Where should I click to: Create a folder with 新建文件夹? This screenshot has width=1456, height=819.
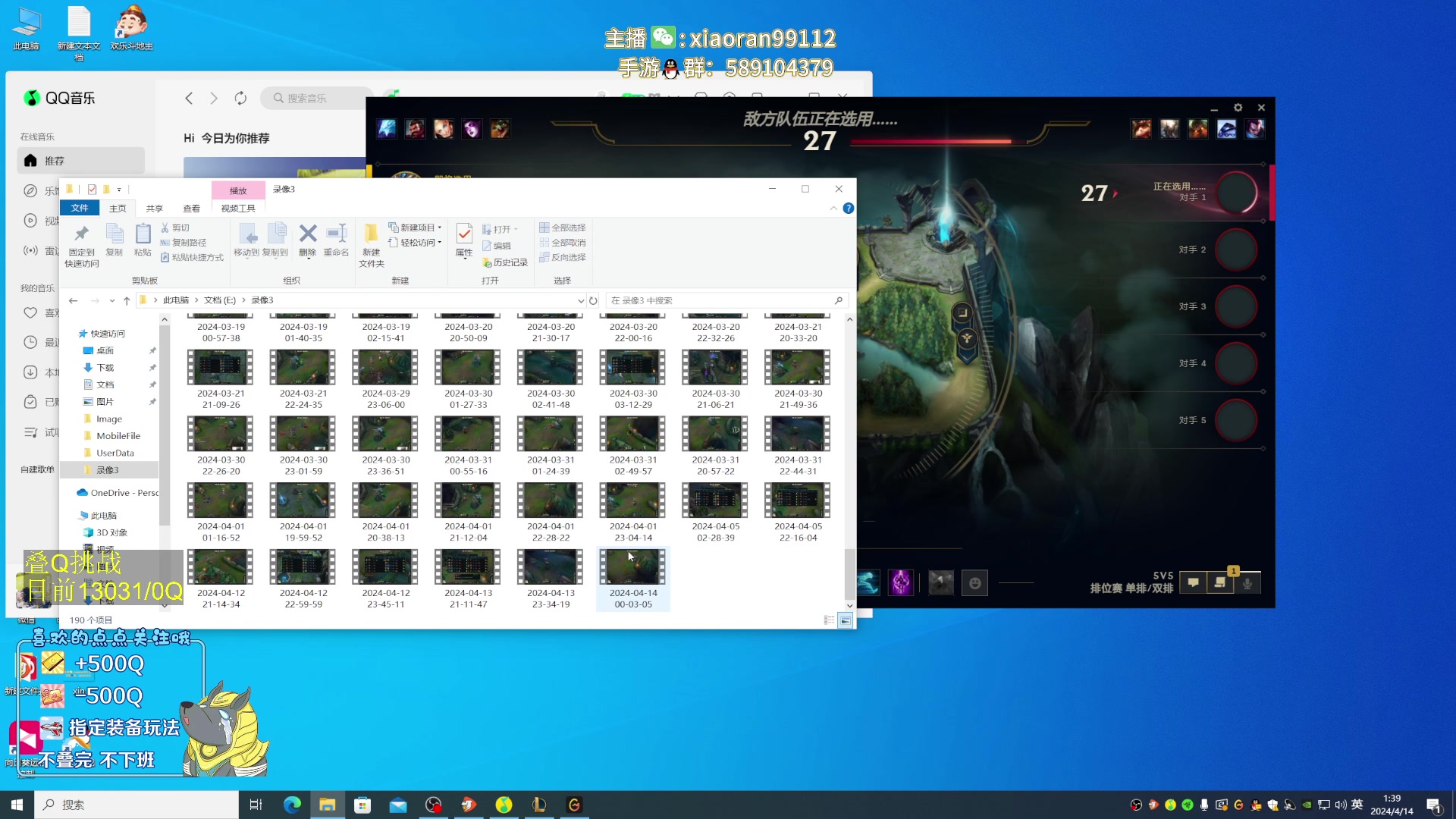pyautogui.click(x=372, y=246)
